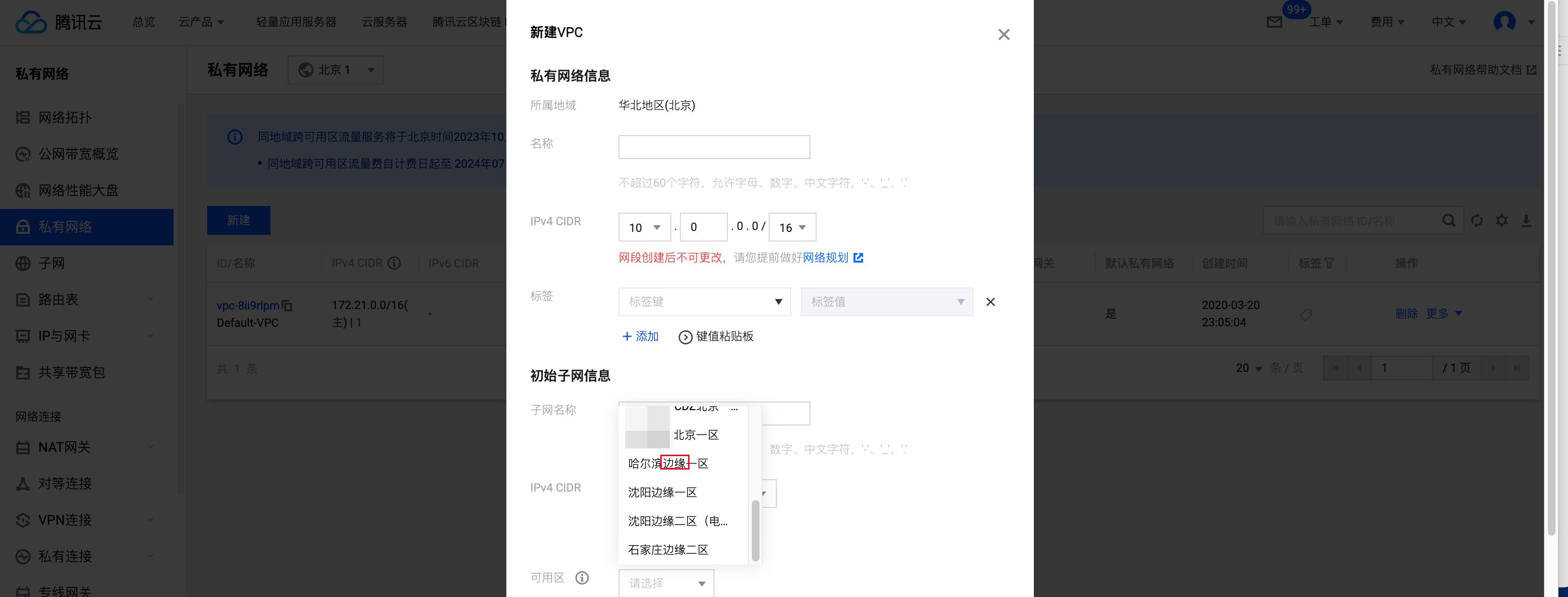
Task: Click the 网络规划 link
Action: point(825,258)
